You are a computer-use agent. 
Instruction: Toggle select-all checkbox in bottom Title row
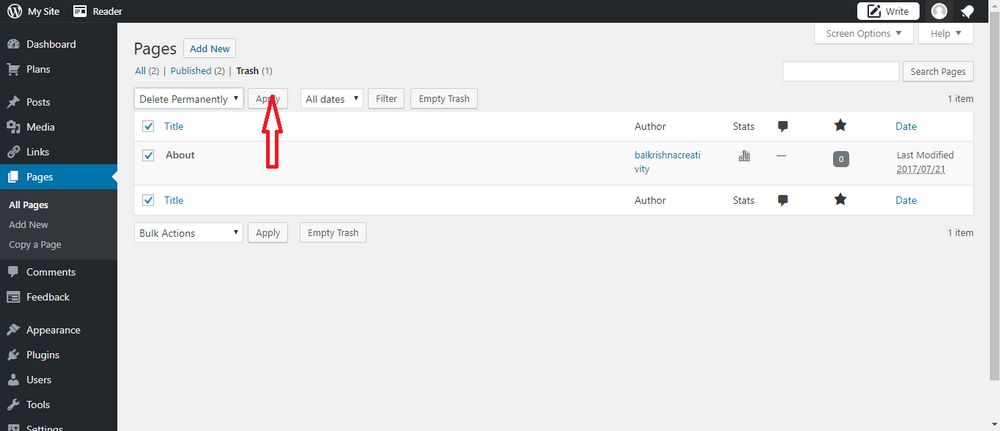pos(149,200)
